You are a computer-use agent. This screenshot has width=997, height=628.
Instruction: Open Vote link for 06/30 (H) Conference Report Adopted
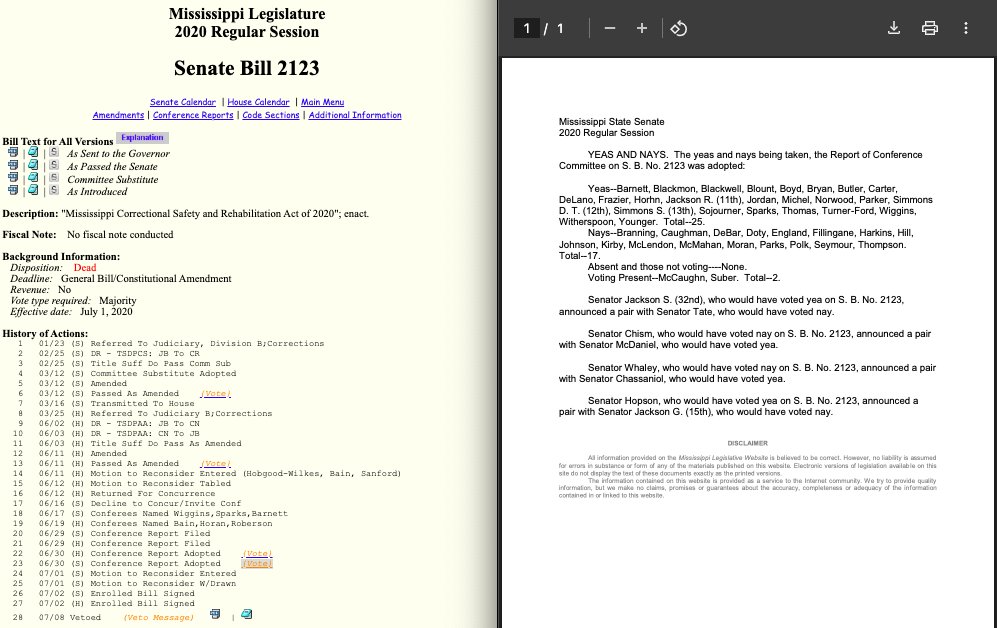pos(258,554)
